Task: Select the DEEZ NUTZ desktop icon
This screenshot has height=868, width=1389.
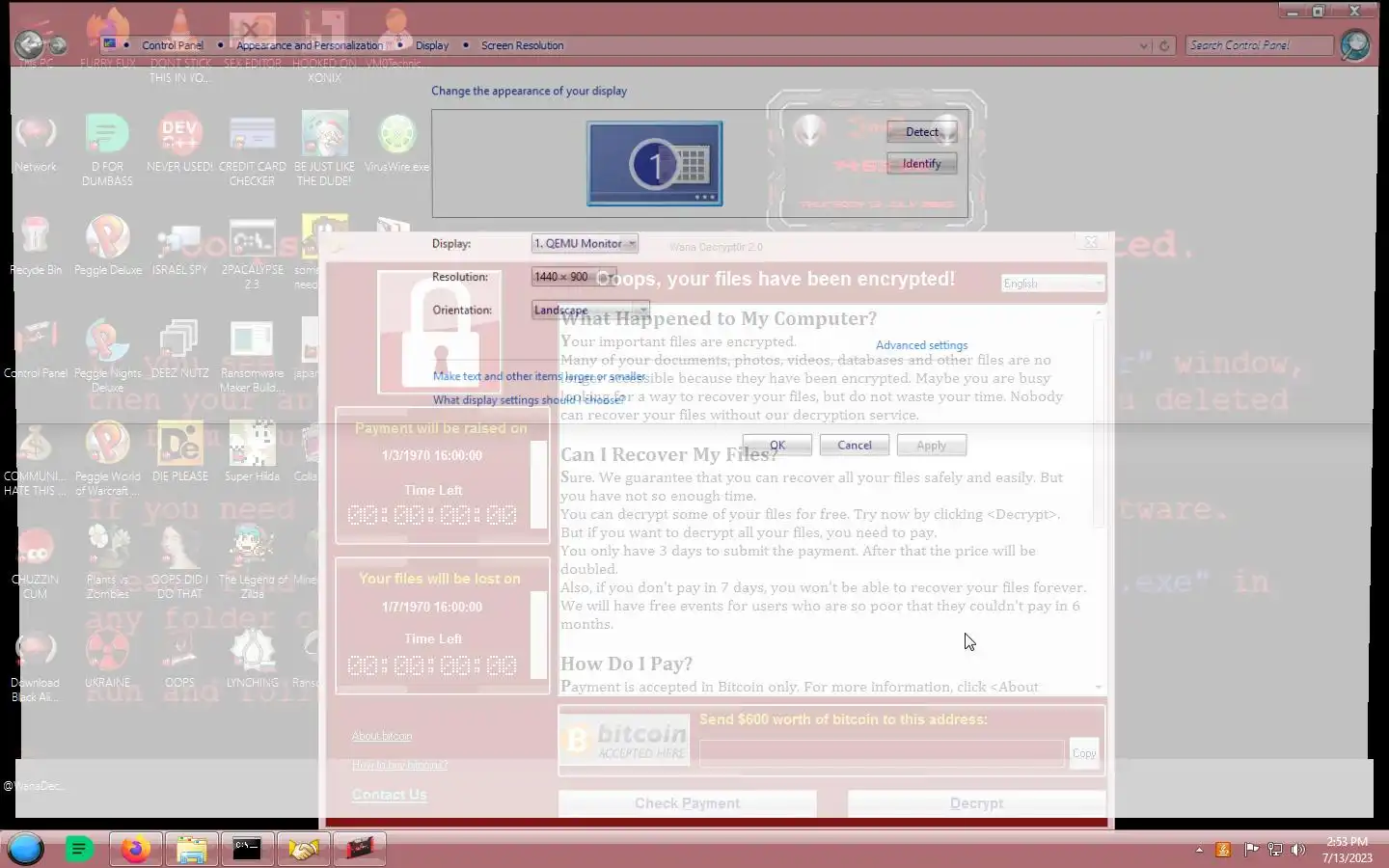Action: tap(179, 349)
